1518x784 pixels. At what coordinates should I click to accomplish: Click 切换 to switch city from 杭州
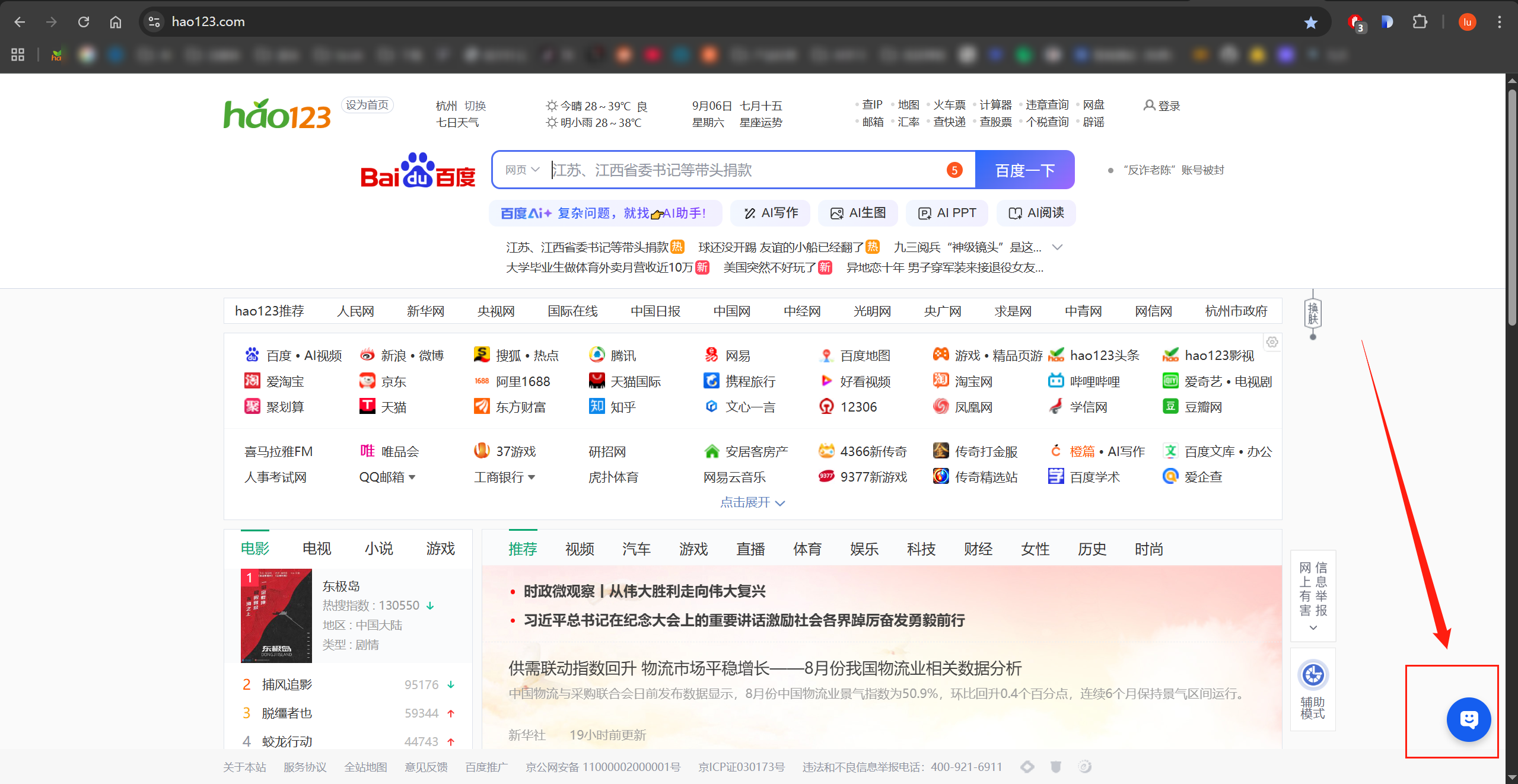(x=475, y=106)
